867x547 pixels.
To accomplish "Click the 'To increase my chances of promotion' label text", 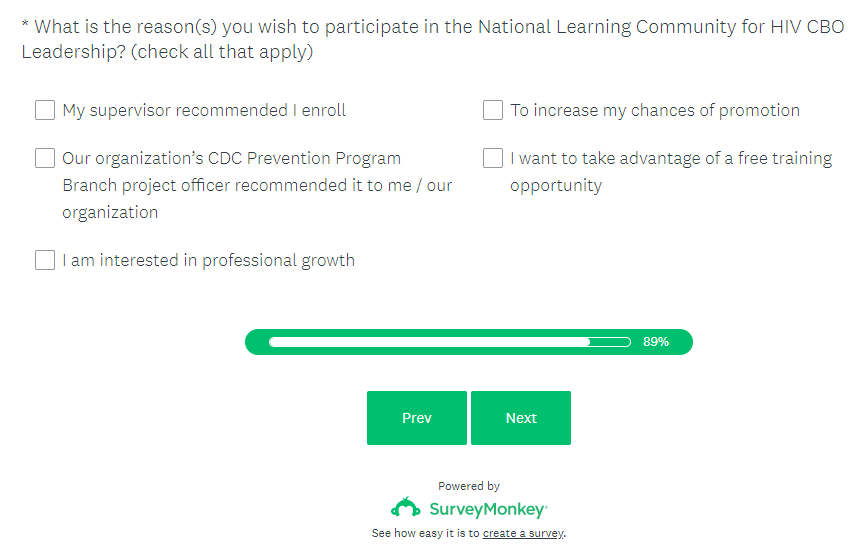I will pyautogui.click(x=655, y=111).
